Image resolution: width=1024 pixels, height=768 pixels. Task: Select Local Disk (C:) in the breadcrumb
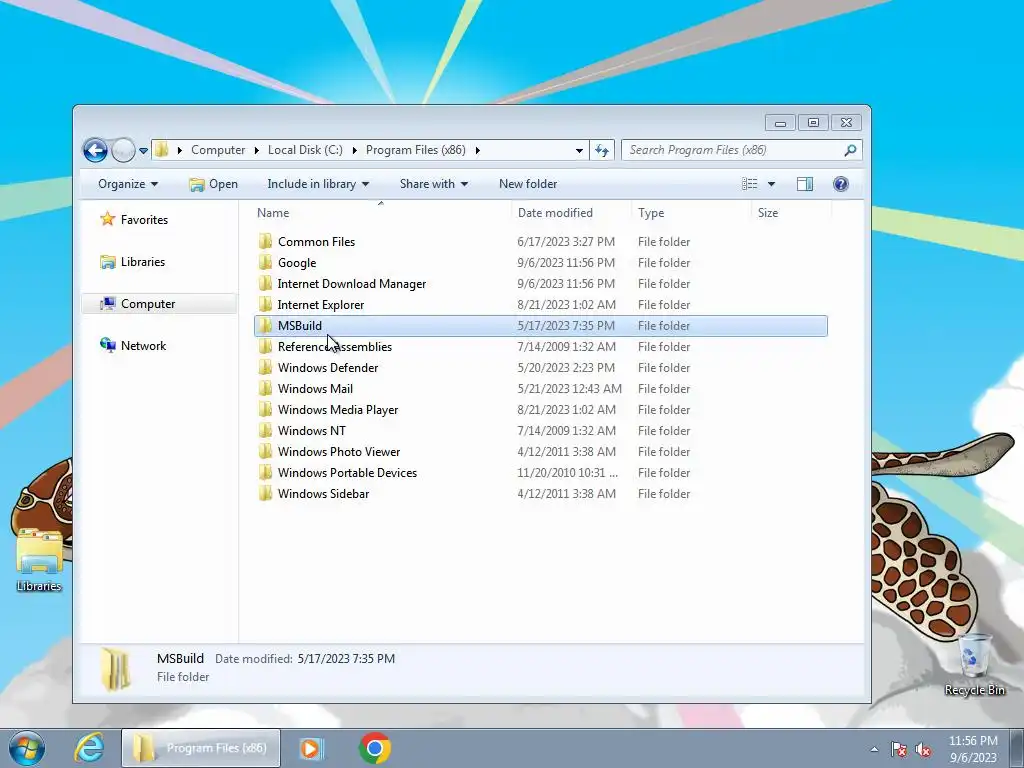[x=305, y=150]
